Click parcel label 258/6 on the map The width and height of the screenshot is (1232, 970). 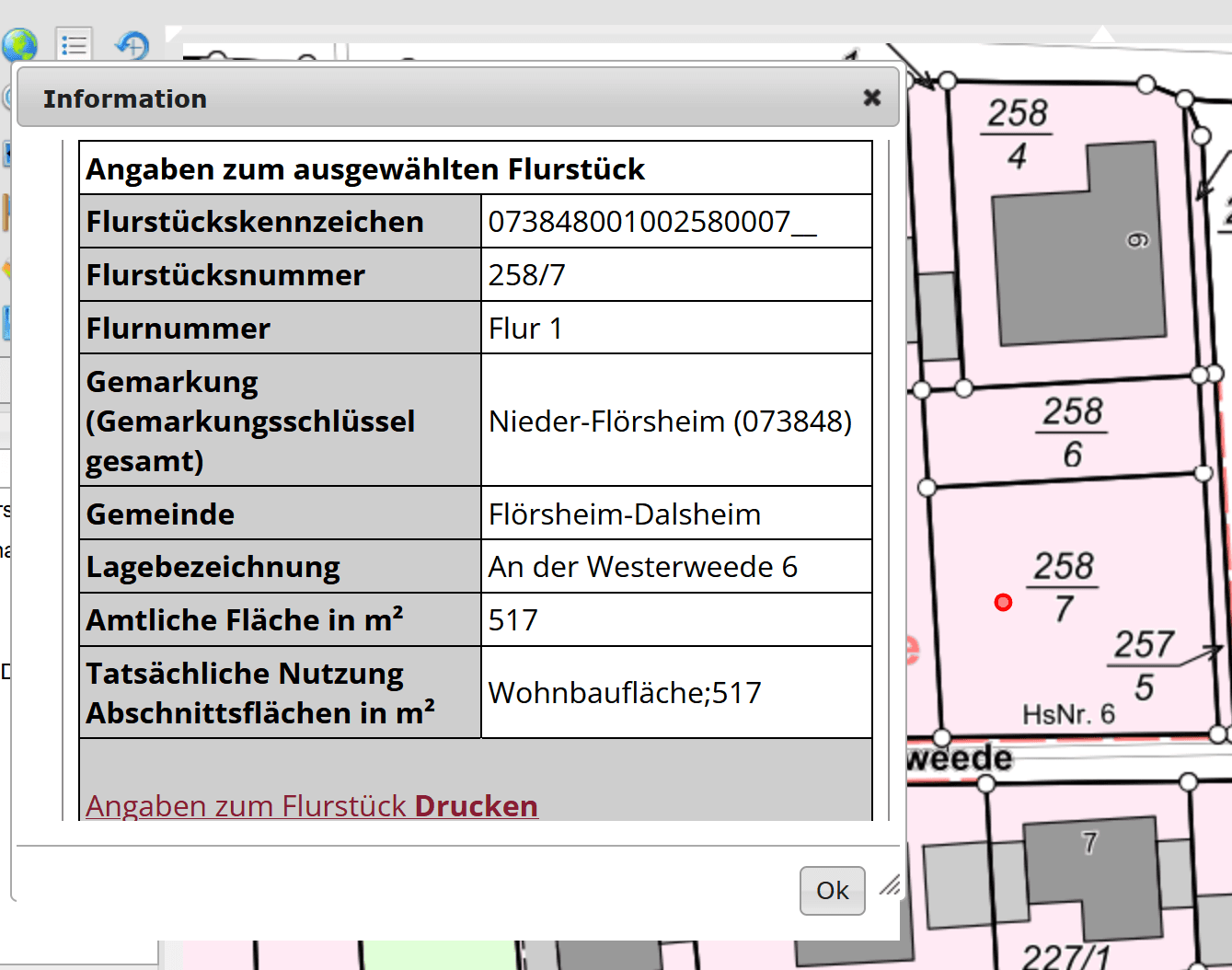(x=1073, y=433)
